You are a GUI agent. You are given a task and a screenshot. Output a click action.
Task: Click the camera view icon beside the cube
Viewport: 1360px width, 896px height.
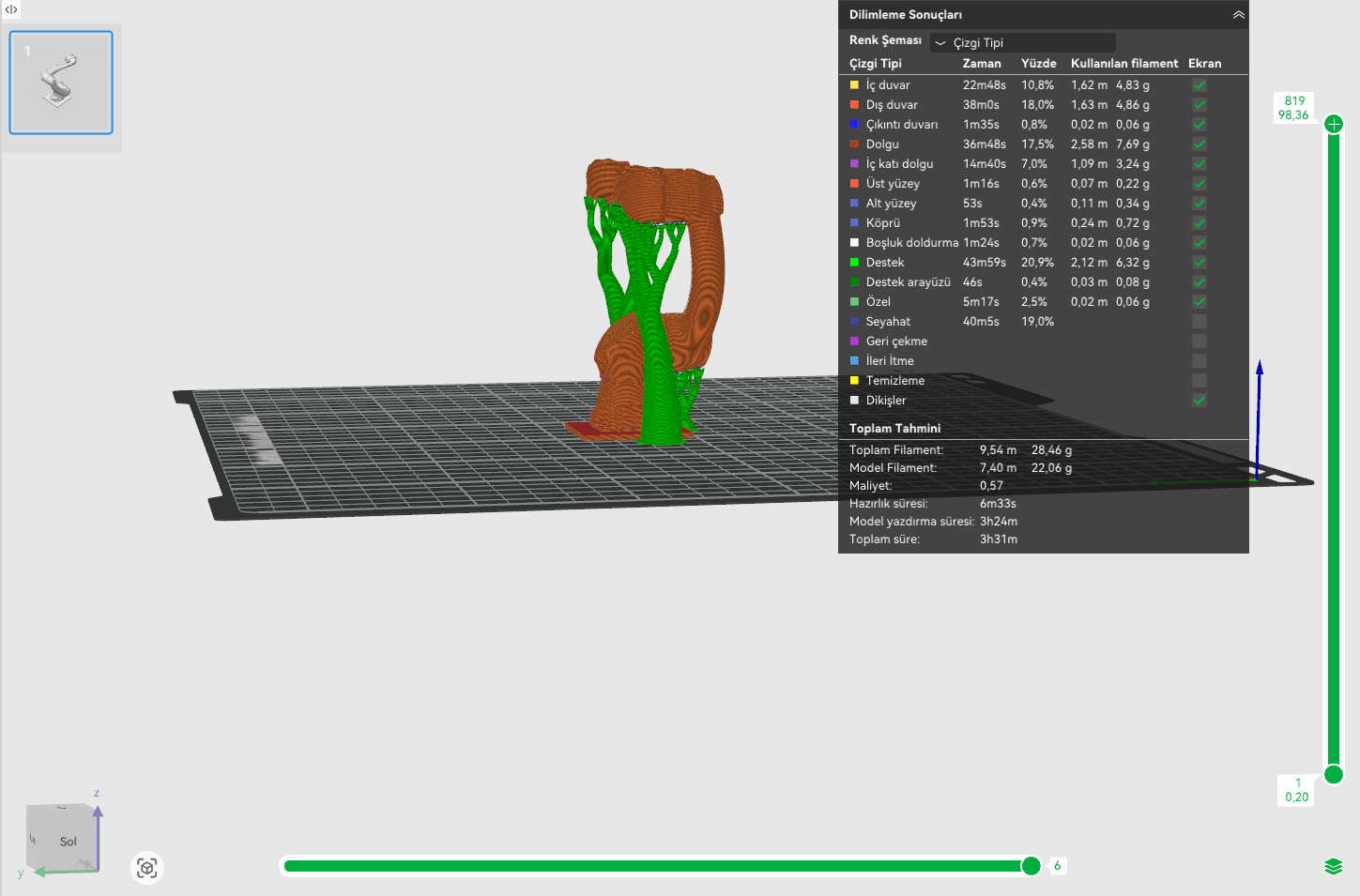(147, 868)
